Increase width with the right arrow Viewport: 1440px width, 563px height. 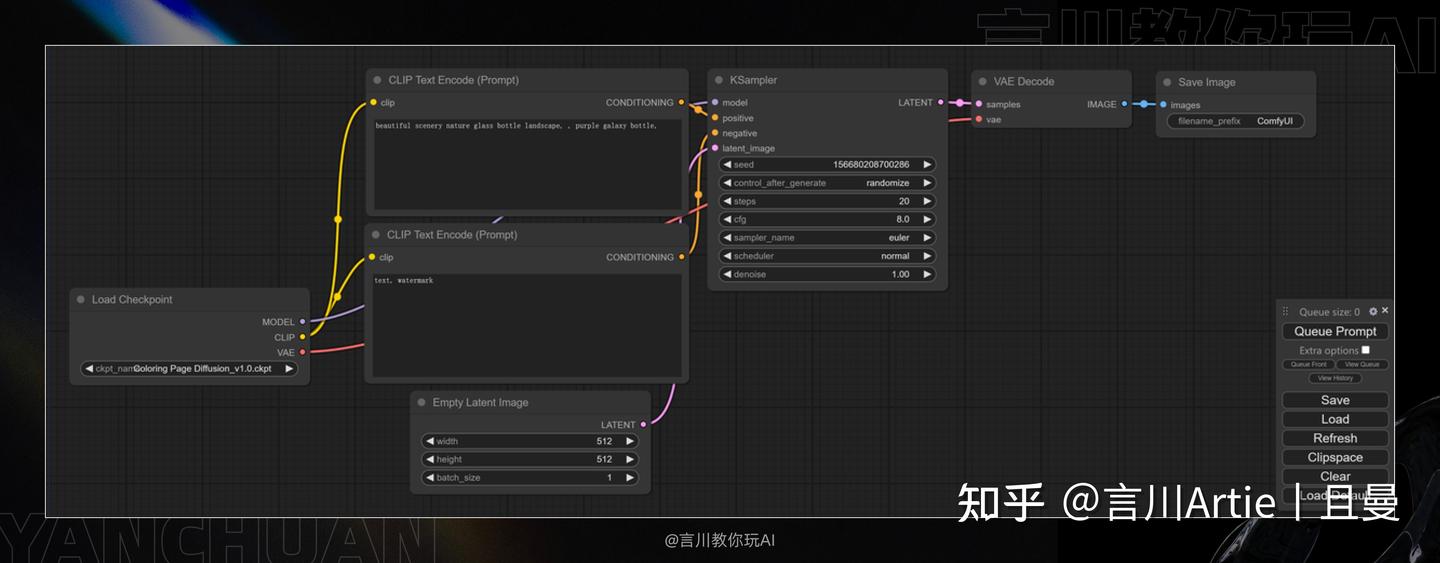click(630, 441)
